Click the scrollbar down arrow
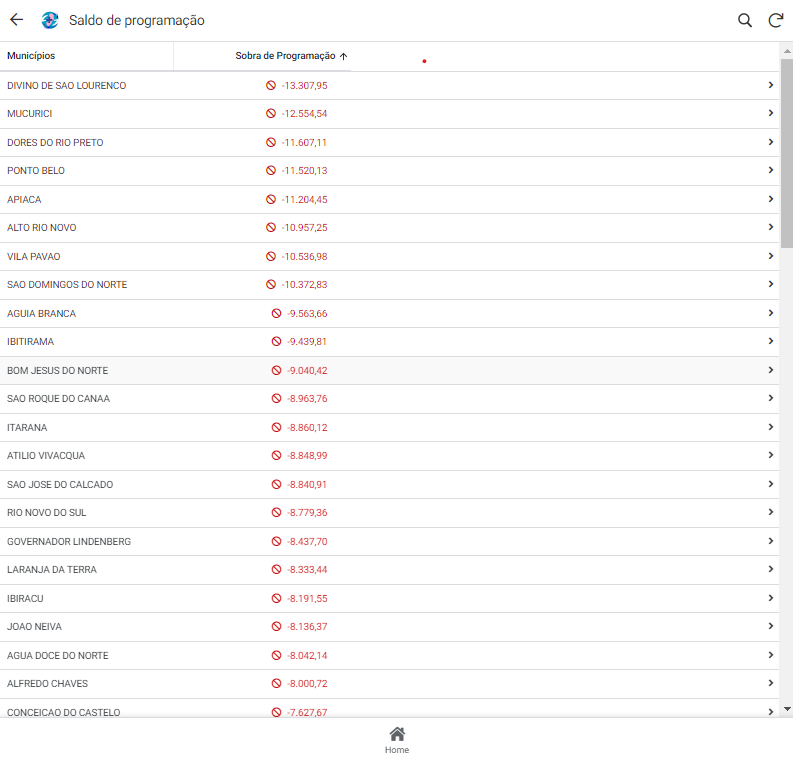 (x=786, y=708)
